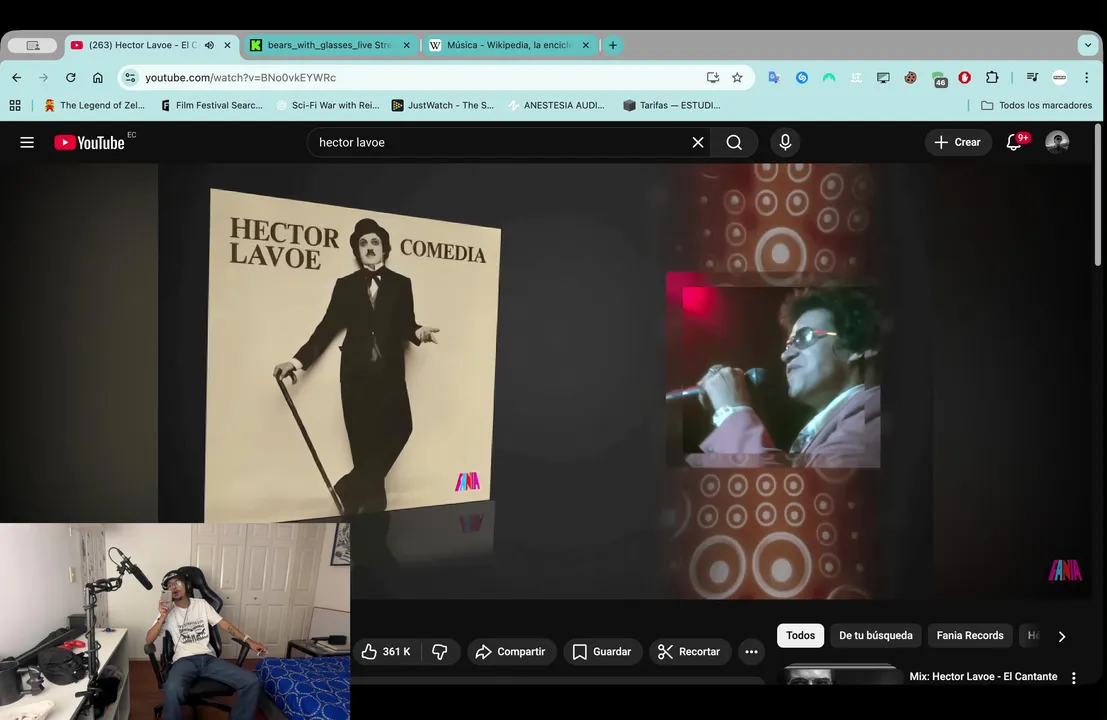Go back in browser history
The height and width of the screenshot is (720, 1107).
[x=17, y=78]
